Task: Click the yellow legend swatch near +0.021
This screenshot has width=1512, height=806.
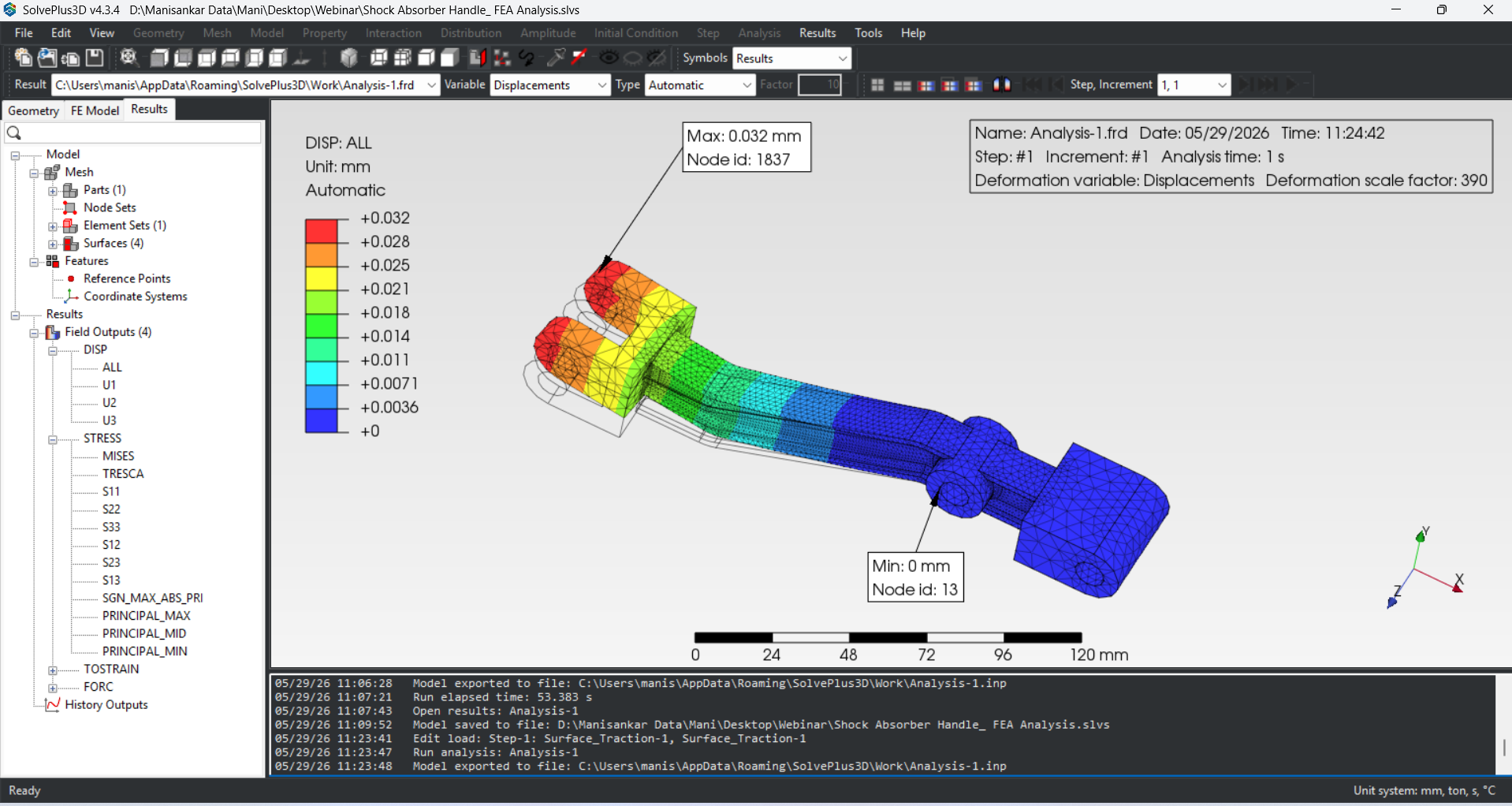Action: click(322, 278)
